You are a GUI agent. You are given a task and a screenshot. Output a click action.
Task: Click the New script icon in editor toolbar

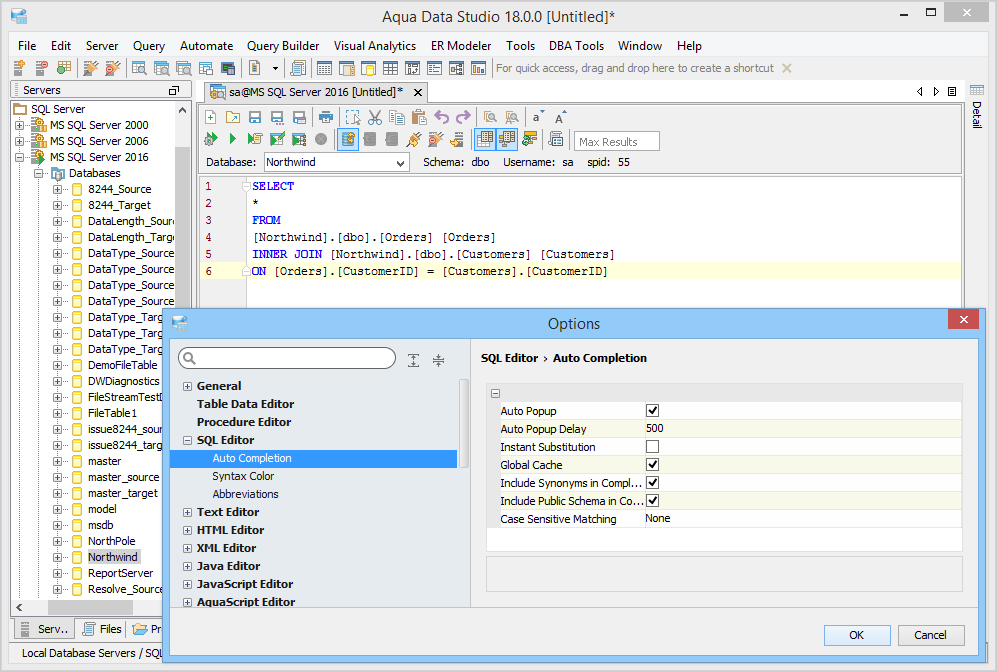pyautogui.click(x=211, y=117)
